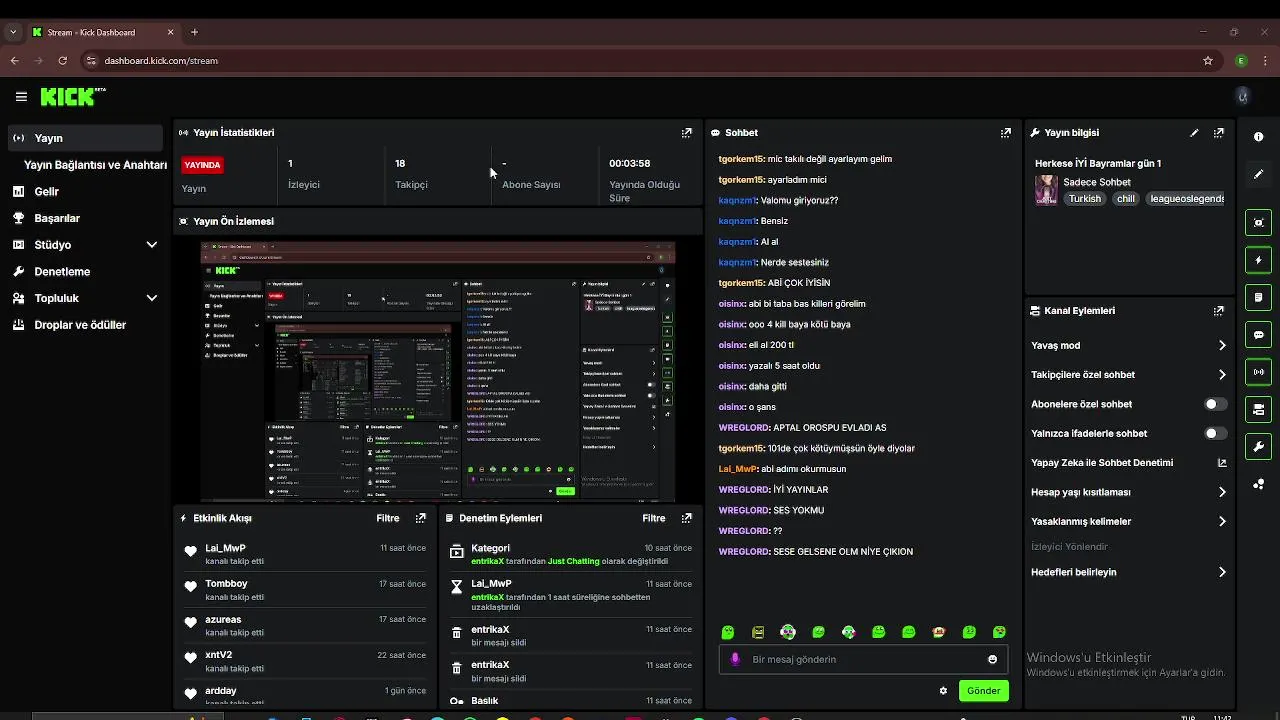Edit stream info with the Yayın bilgisi pencil

pos(1194,132)
